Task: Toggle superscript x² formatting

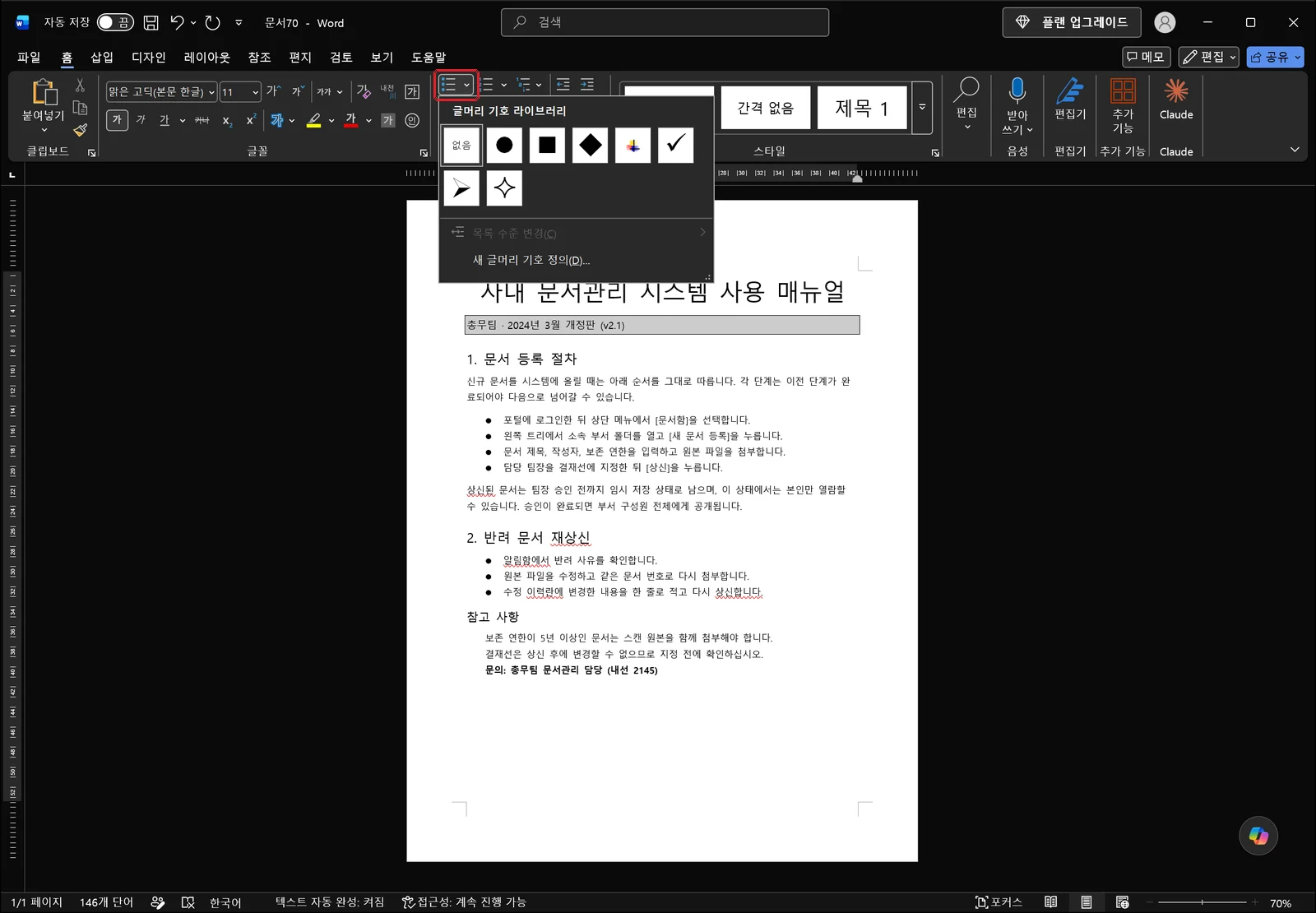Action: 251,120
